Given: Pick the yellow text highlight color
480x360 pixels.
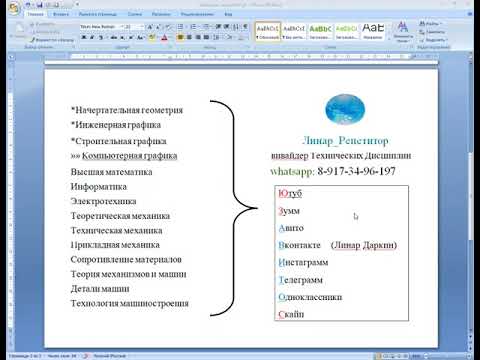Looking at the screenshot, I should [x=153, y=38].
